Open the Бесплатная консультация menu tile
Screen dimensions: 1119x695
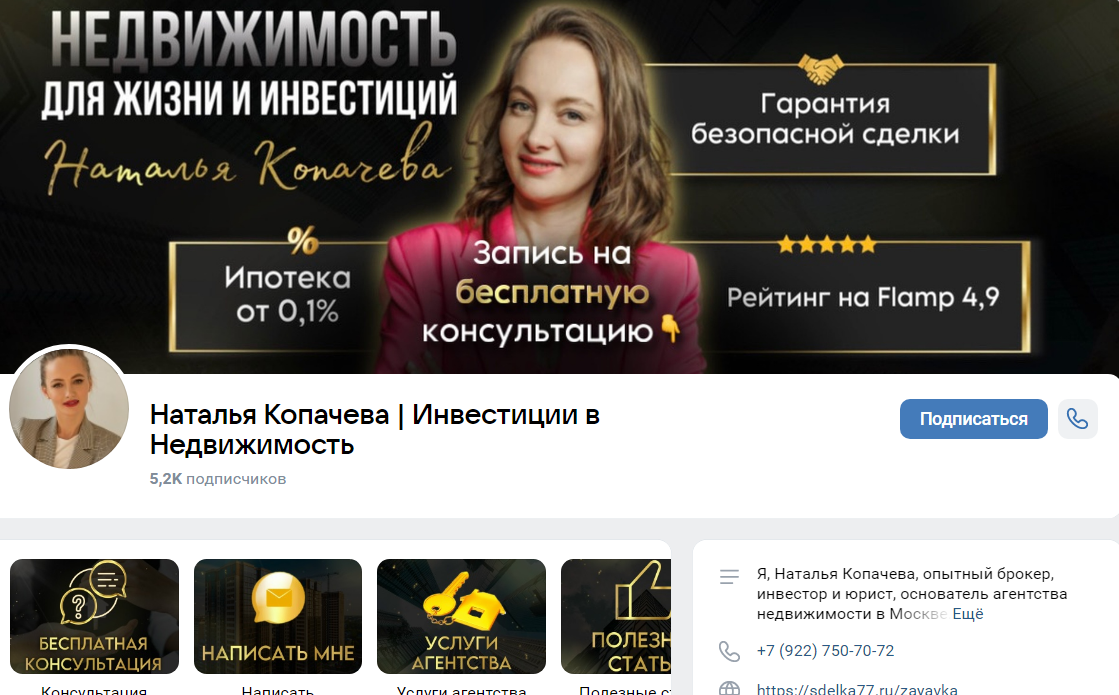pyautogui.click(x=94, y=617)
